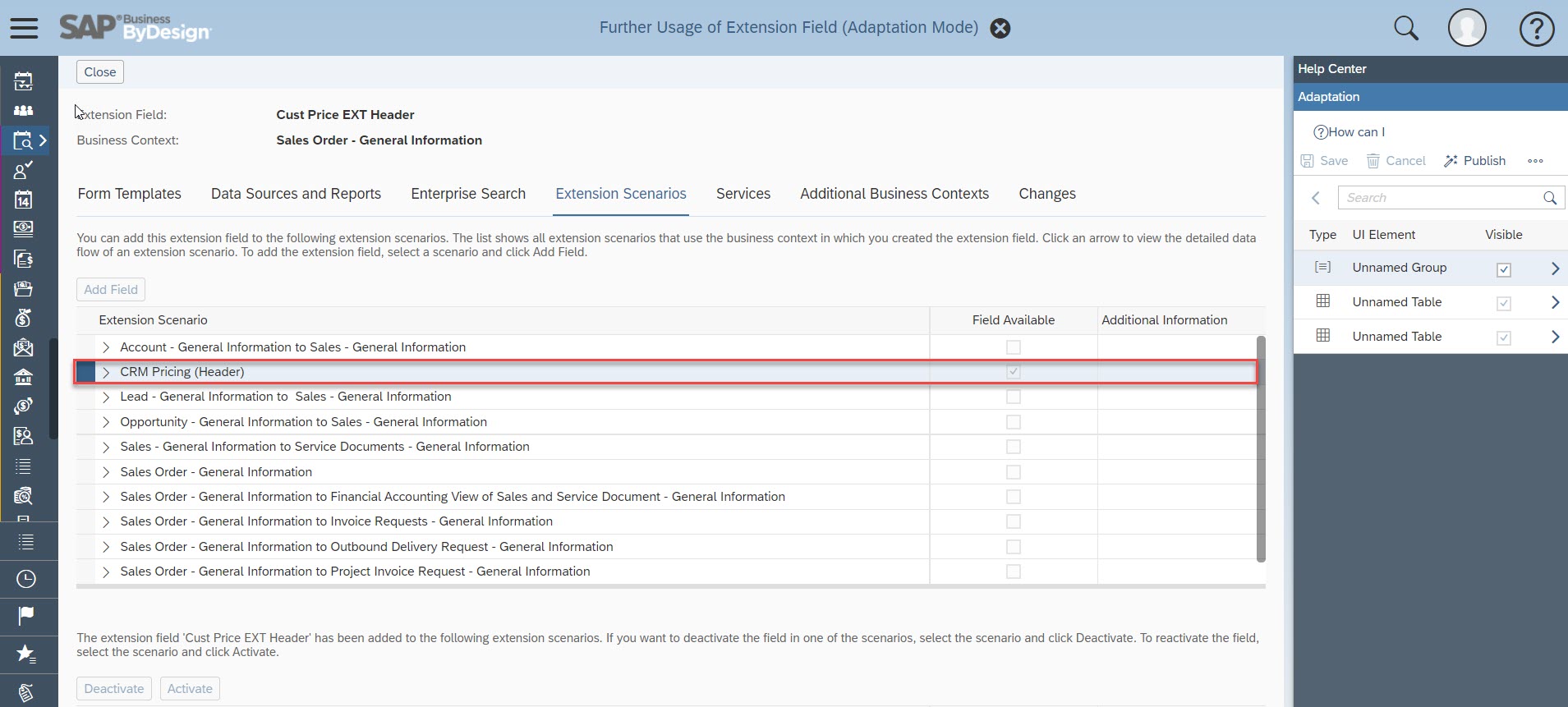Open the banknote cash sidebar icon
Image resolution: width=1568 pixels, height=707 pixels.
23,228
